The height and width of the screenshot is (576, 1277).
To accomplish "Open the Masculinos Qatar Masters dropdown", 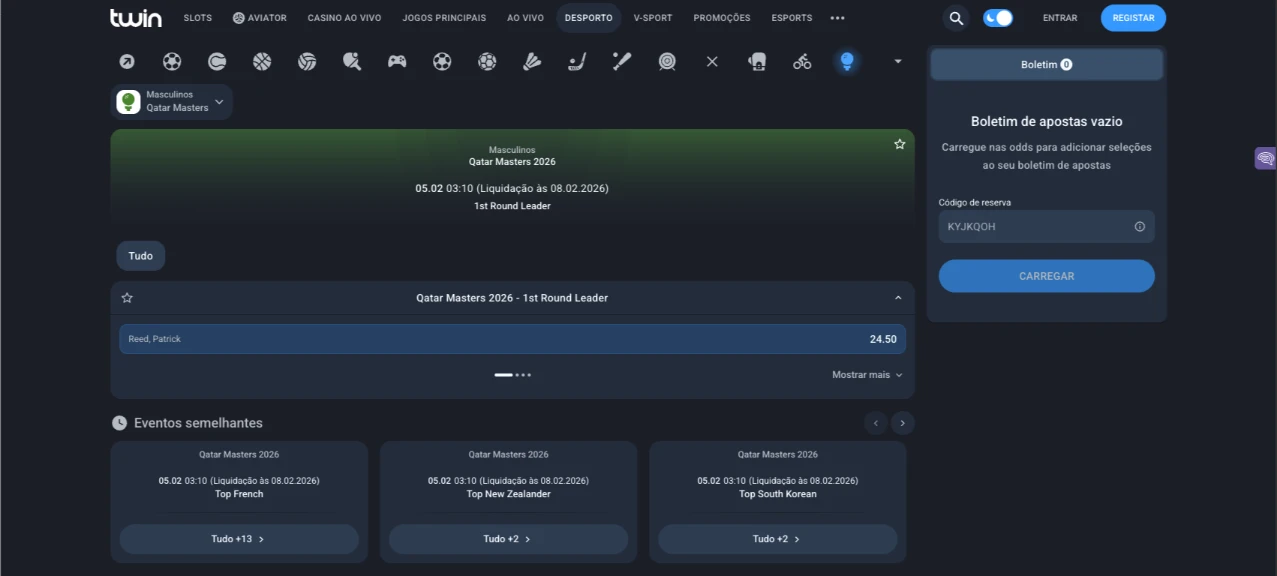I will click(171, 102).
